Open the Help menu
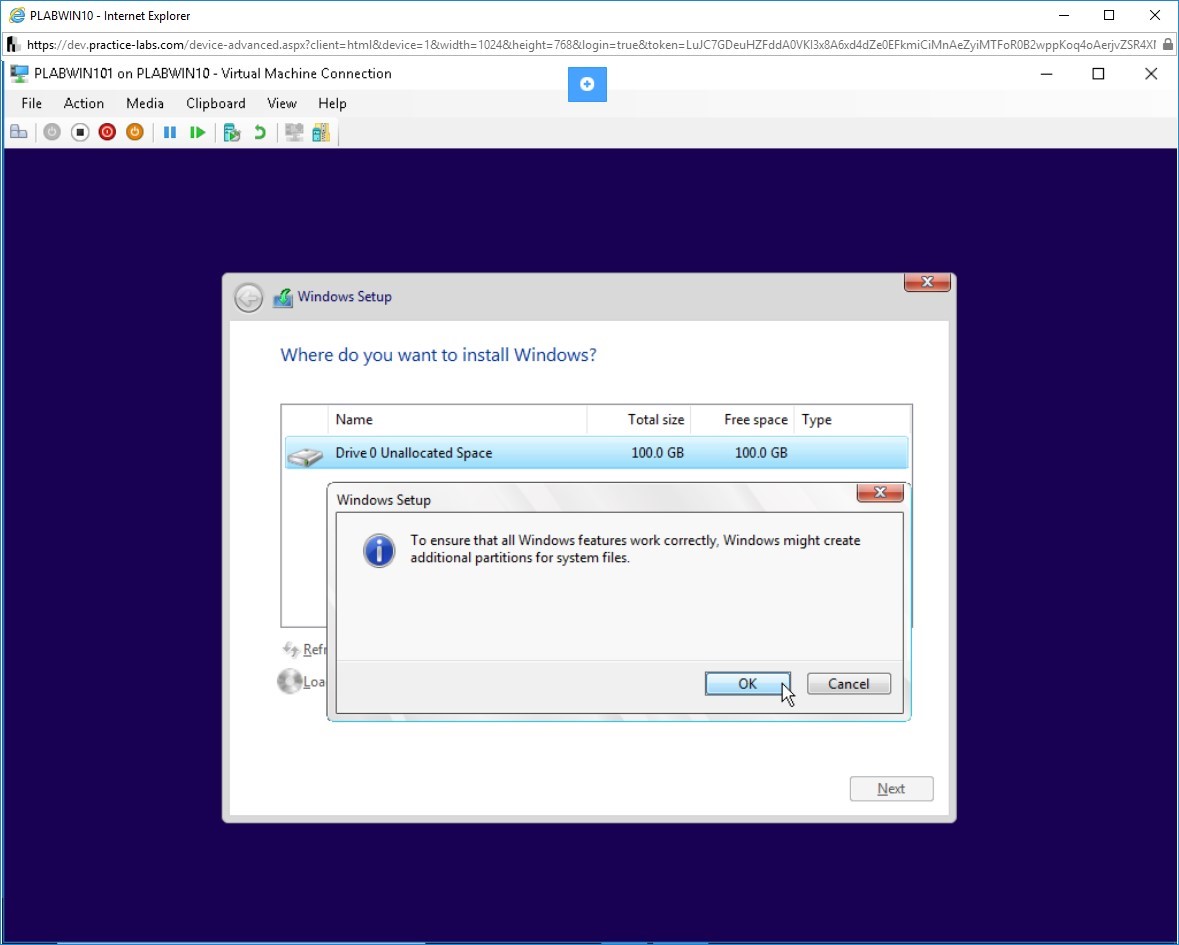The image size is (1179, 945). (332, 104)
